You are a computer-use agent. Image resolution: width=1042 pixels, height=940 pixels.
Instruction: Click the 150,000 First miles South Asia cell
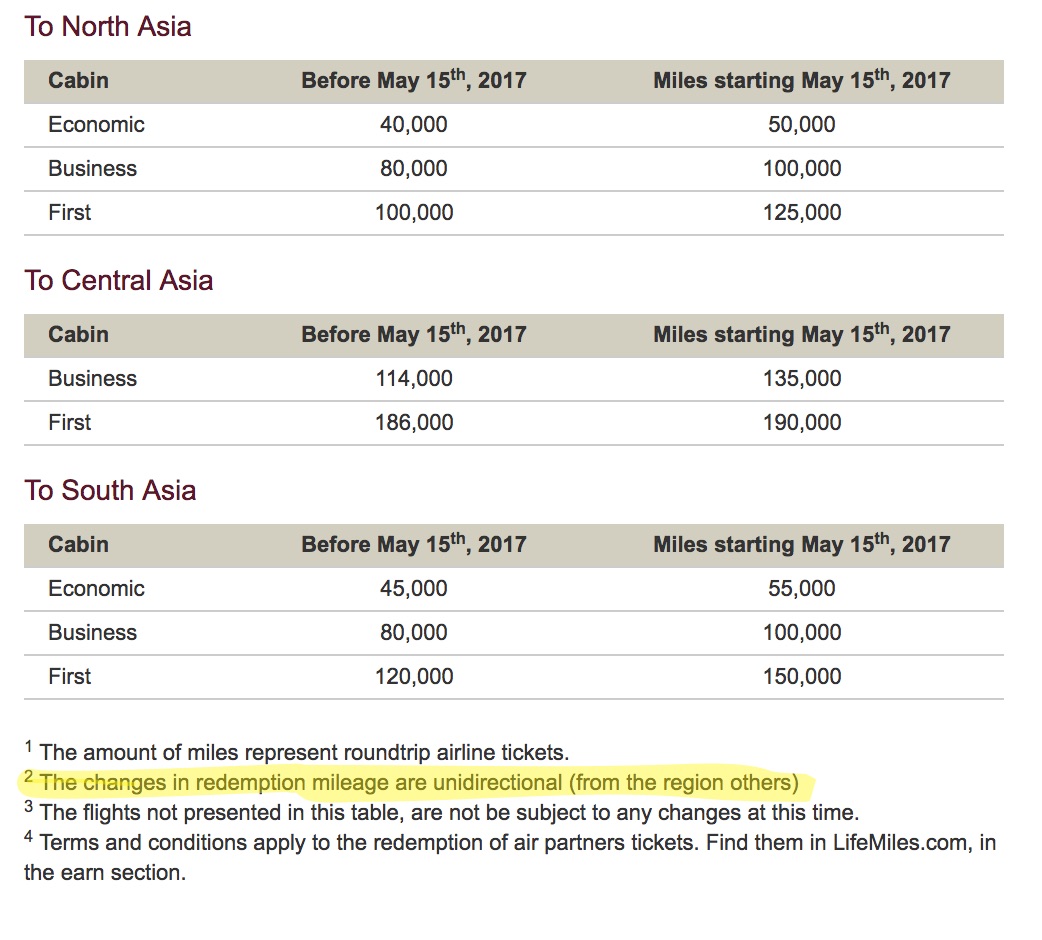pos(801,676)
